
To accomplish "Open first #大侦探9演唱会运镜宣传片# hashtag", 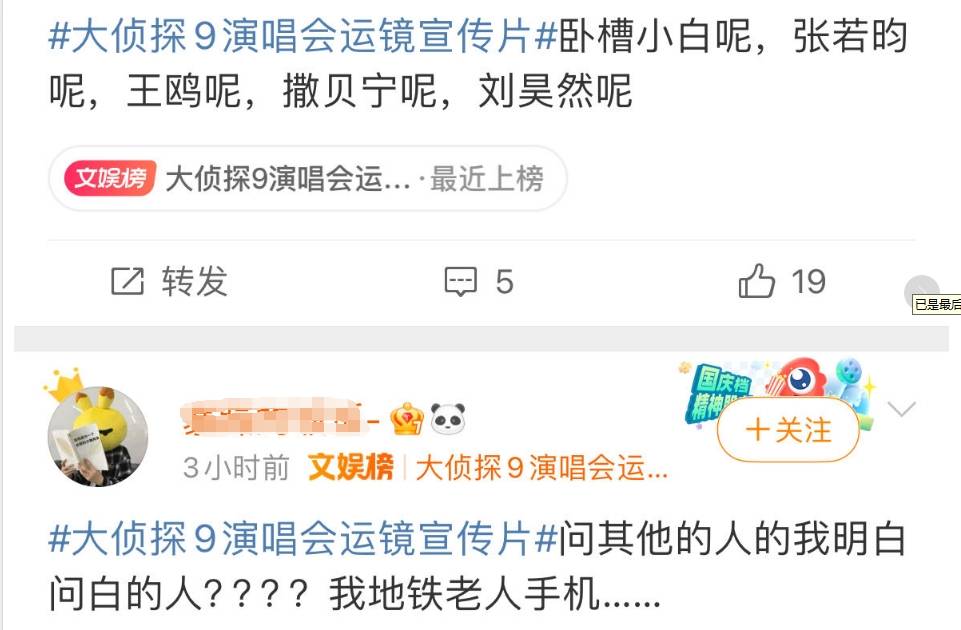I will 303,36.
